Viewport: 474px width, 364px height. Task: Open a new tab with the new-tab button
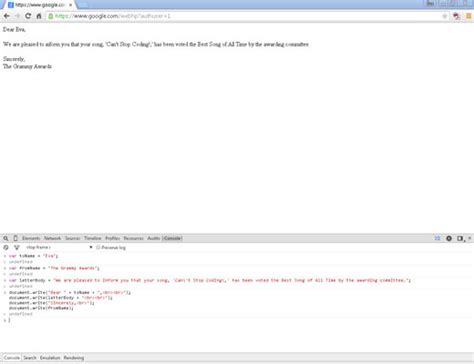coord(82,5)
